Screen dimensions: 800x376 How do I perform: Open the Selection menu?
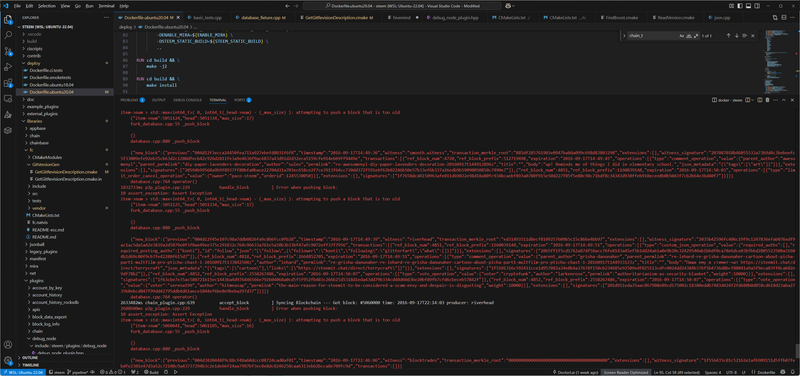tap(46, 6)
